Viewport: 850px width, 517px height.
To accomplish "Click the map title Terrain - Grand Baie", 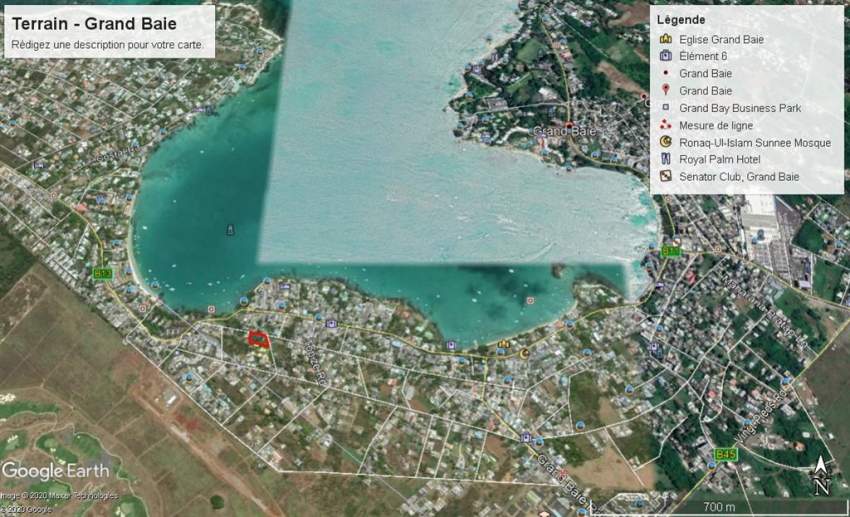I will (x=94, y=24).
